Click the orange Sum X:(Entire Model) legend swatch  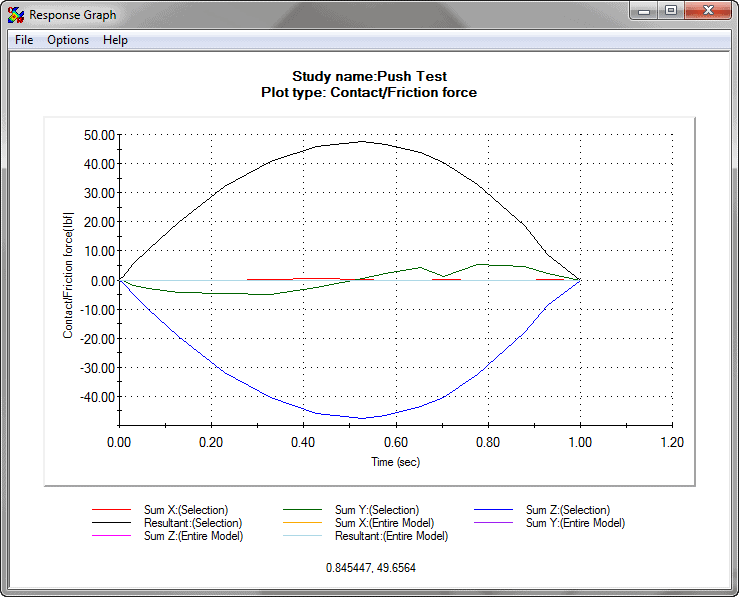point(302,523)
